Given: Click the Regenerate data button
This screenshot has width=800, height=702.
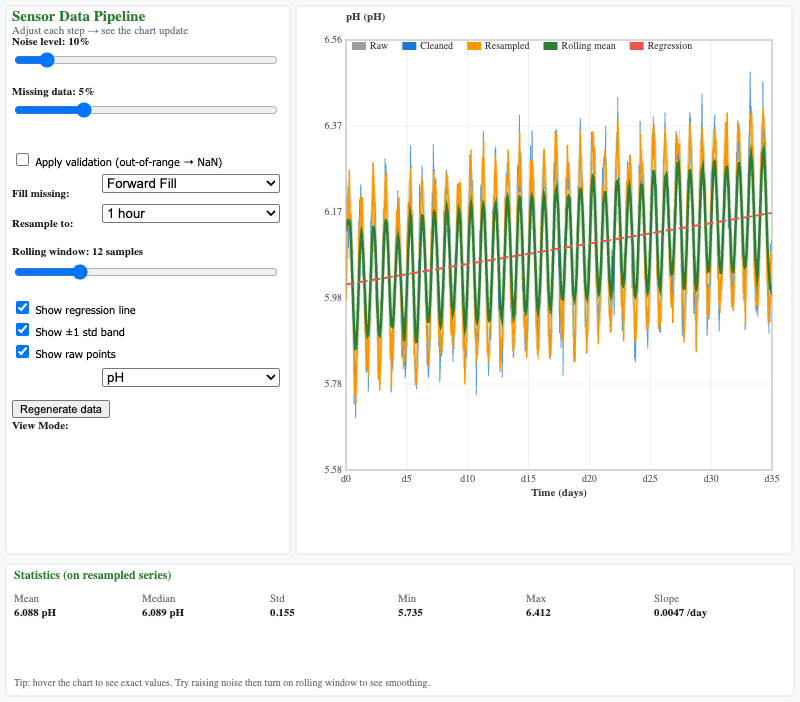Looking at the screenshot, I should coord(61,409).
